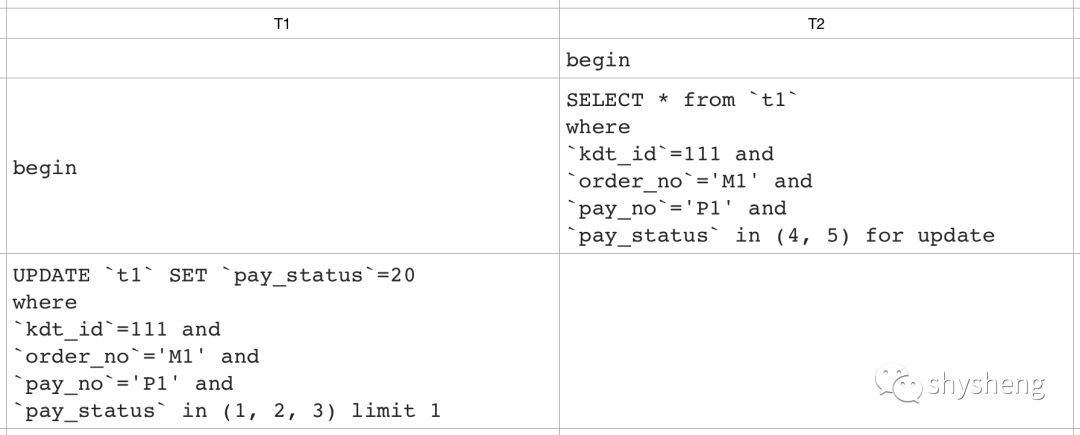1080x435 pixels.
Task: Click the `kdt_id`=111 line in T1
Action: click(116, 329)
